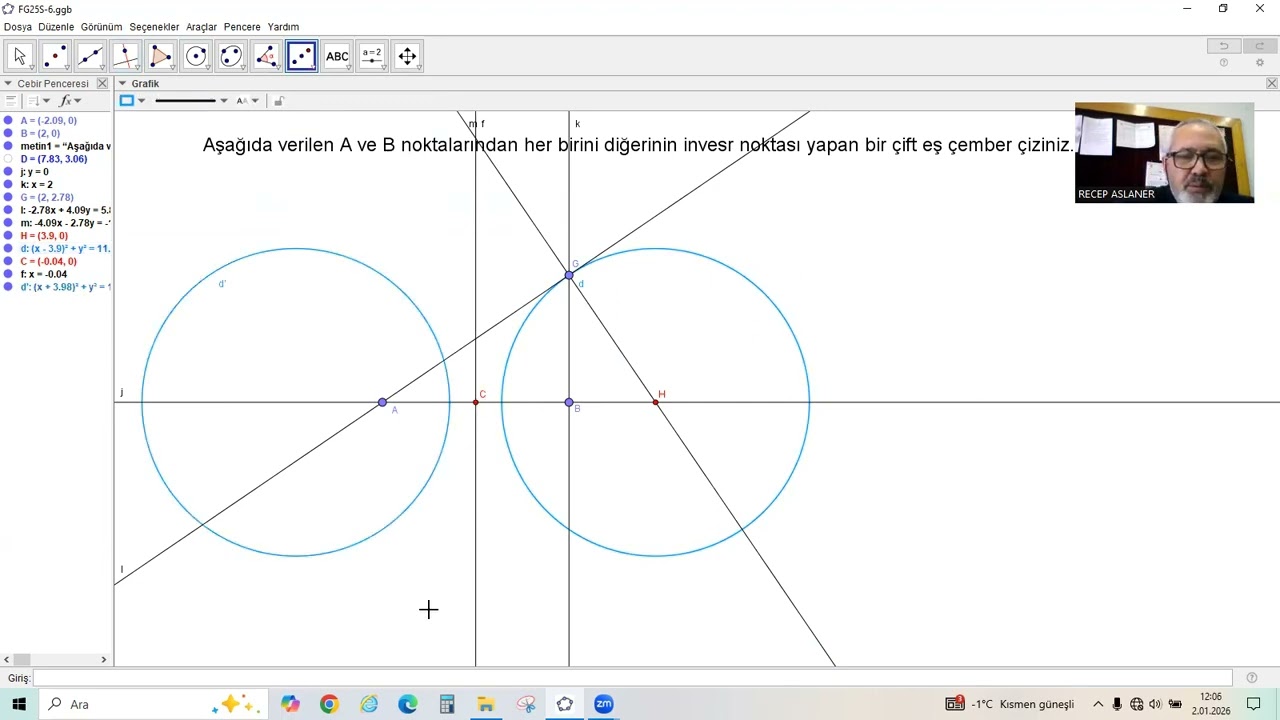Select the Point tool

(x=55, y=56)
